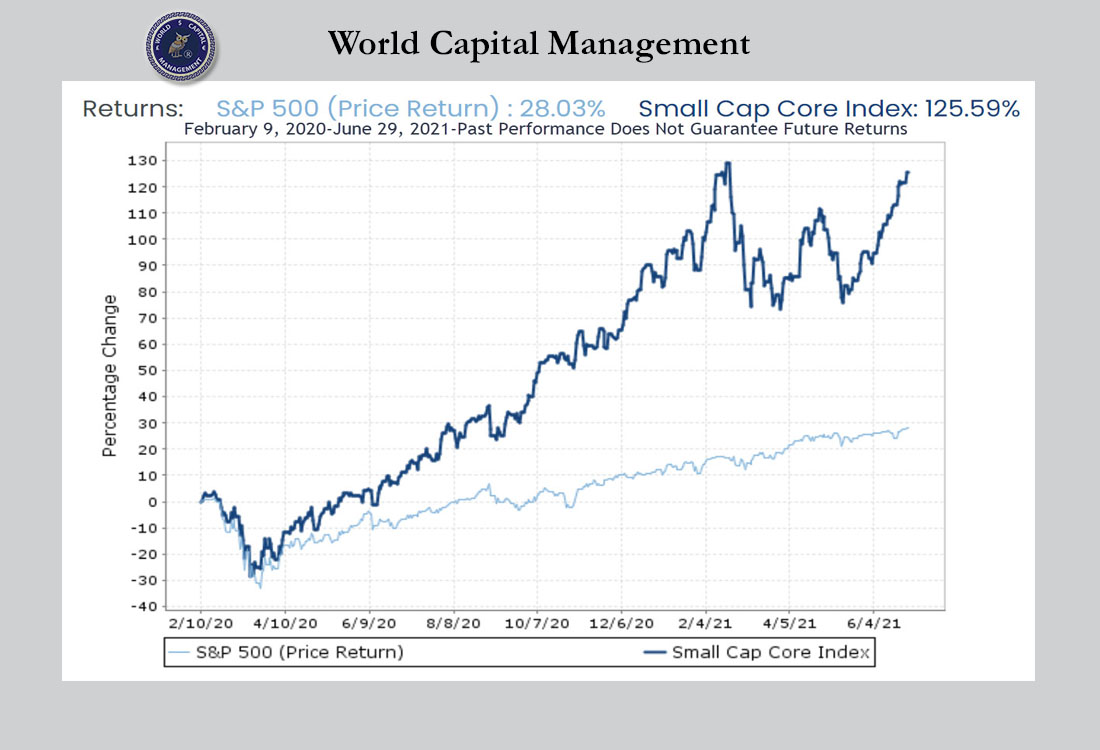Click 'S&P 500 (Price Return) : 28.03%' text
The height and width of the screenshot is (750, 1100).
tap(410, 109)
